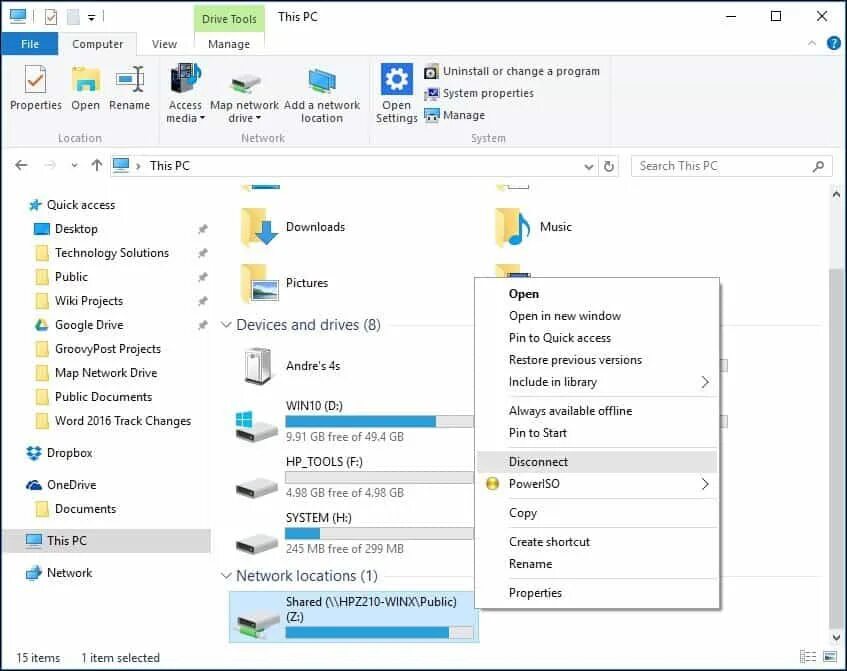Screen dimensions: 847x671
Task: Expand Include in library submenu
Action: (x=597, y=382)
